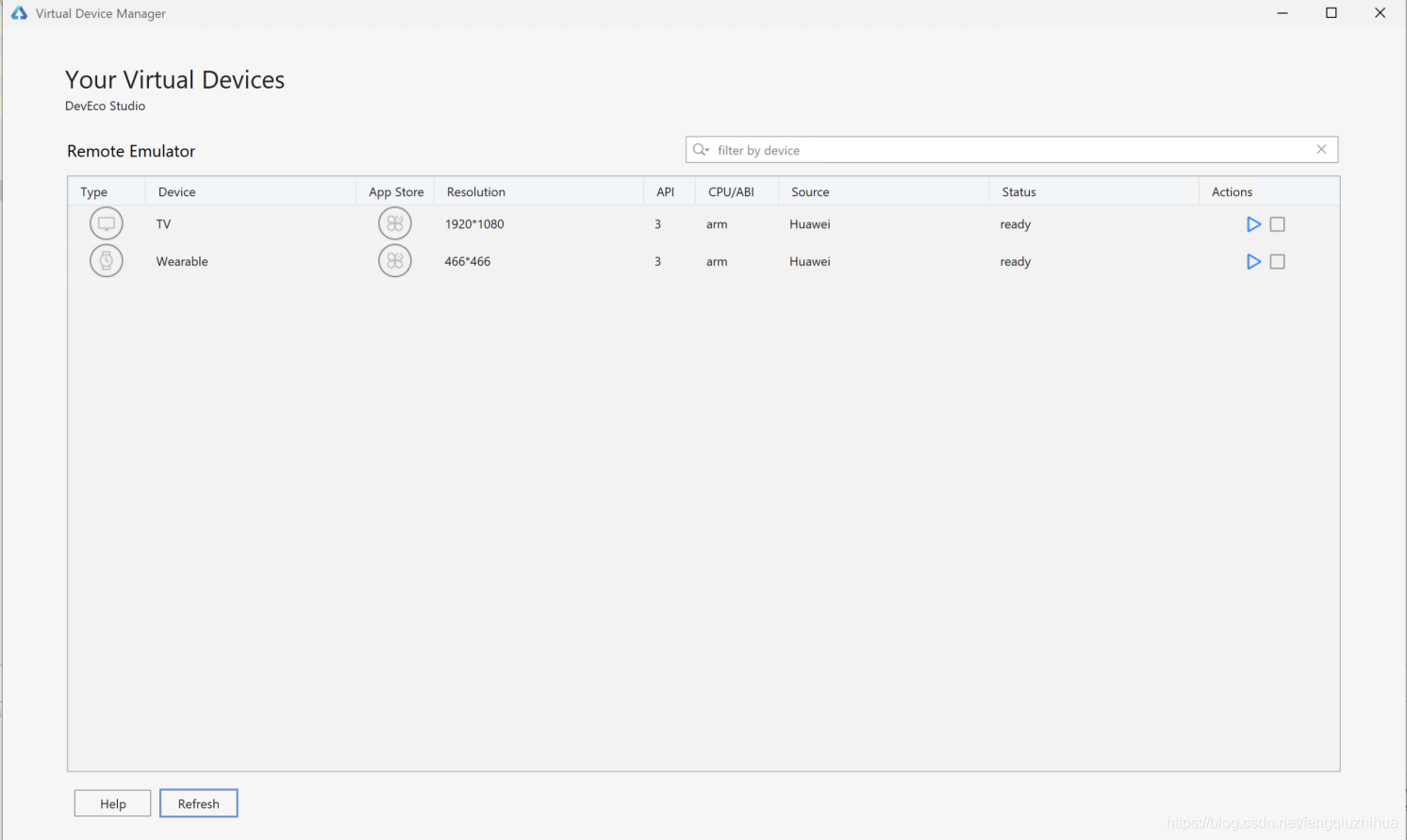Sort by the Device column header
Viewport: 1407px width, 840px height.
(177, 191)
